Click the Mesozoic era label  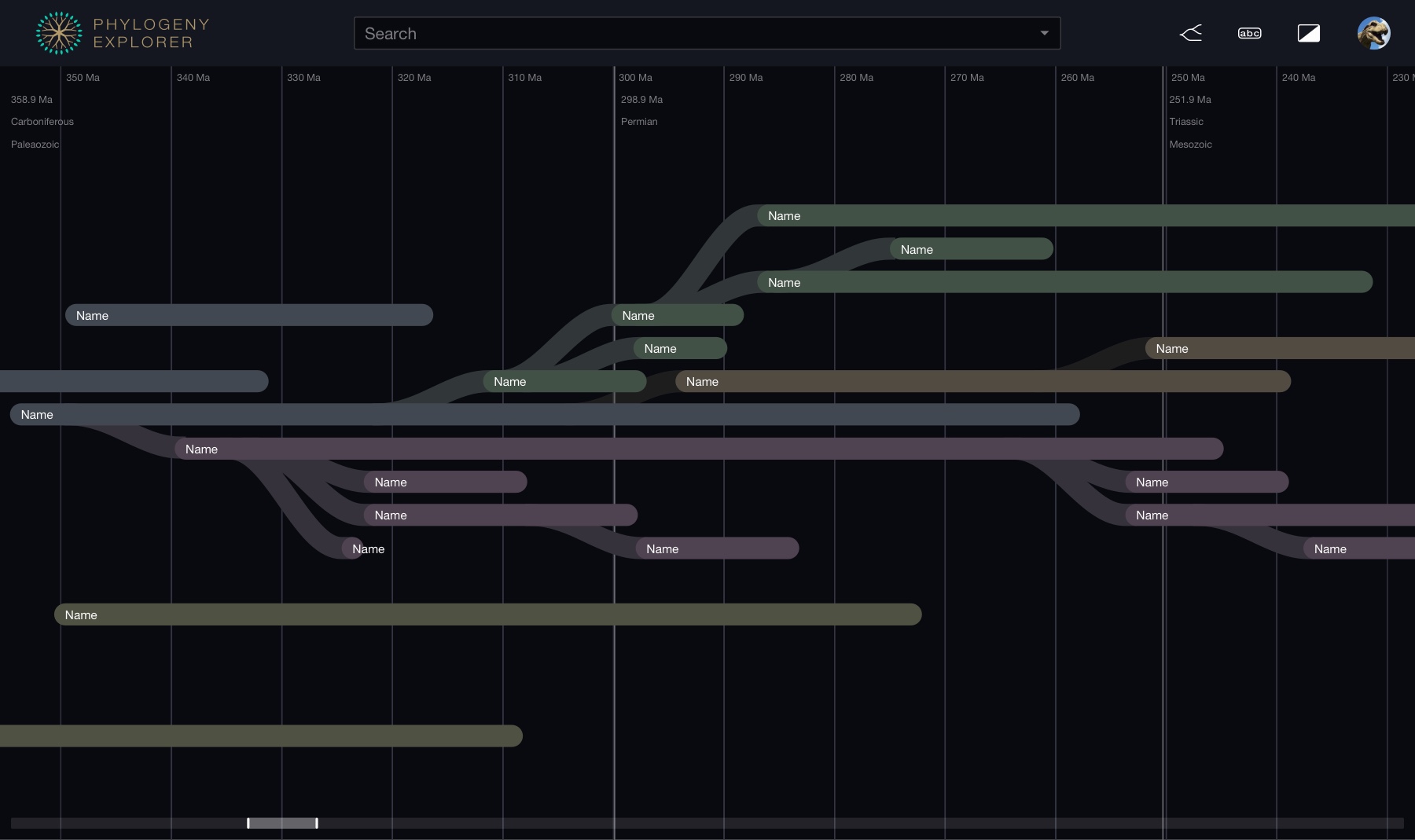click(x=1190, y=145)
